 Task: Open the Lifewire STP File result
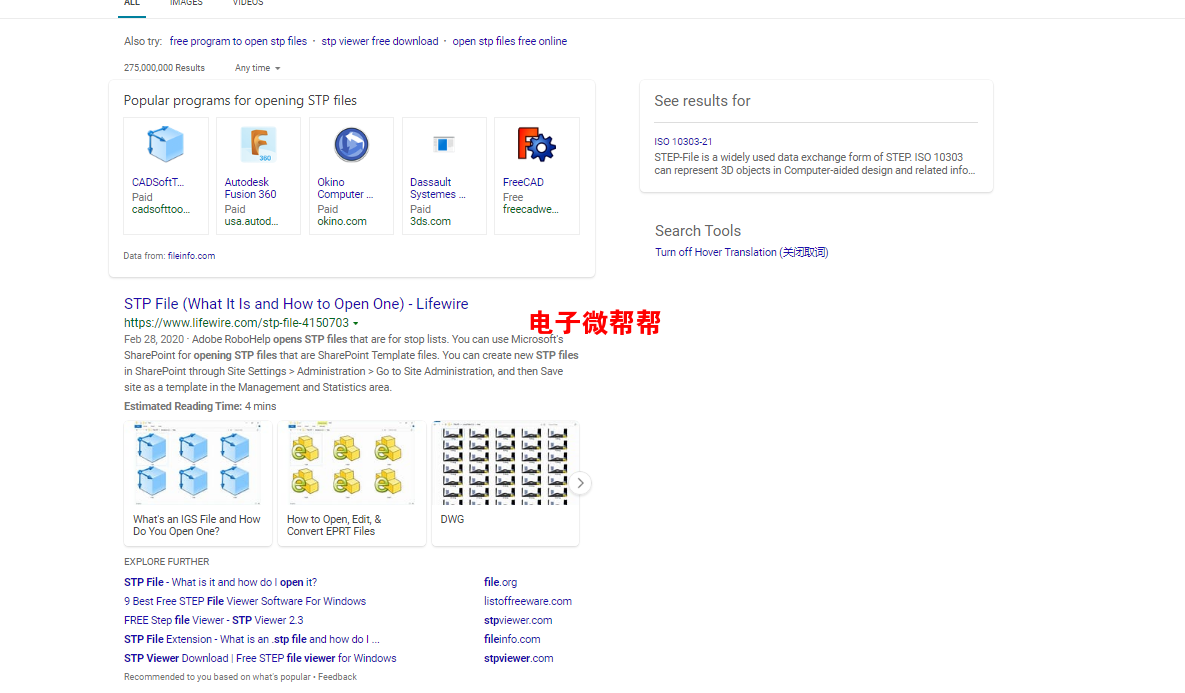(296, 304)
